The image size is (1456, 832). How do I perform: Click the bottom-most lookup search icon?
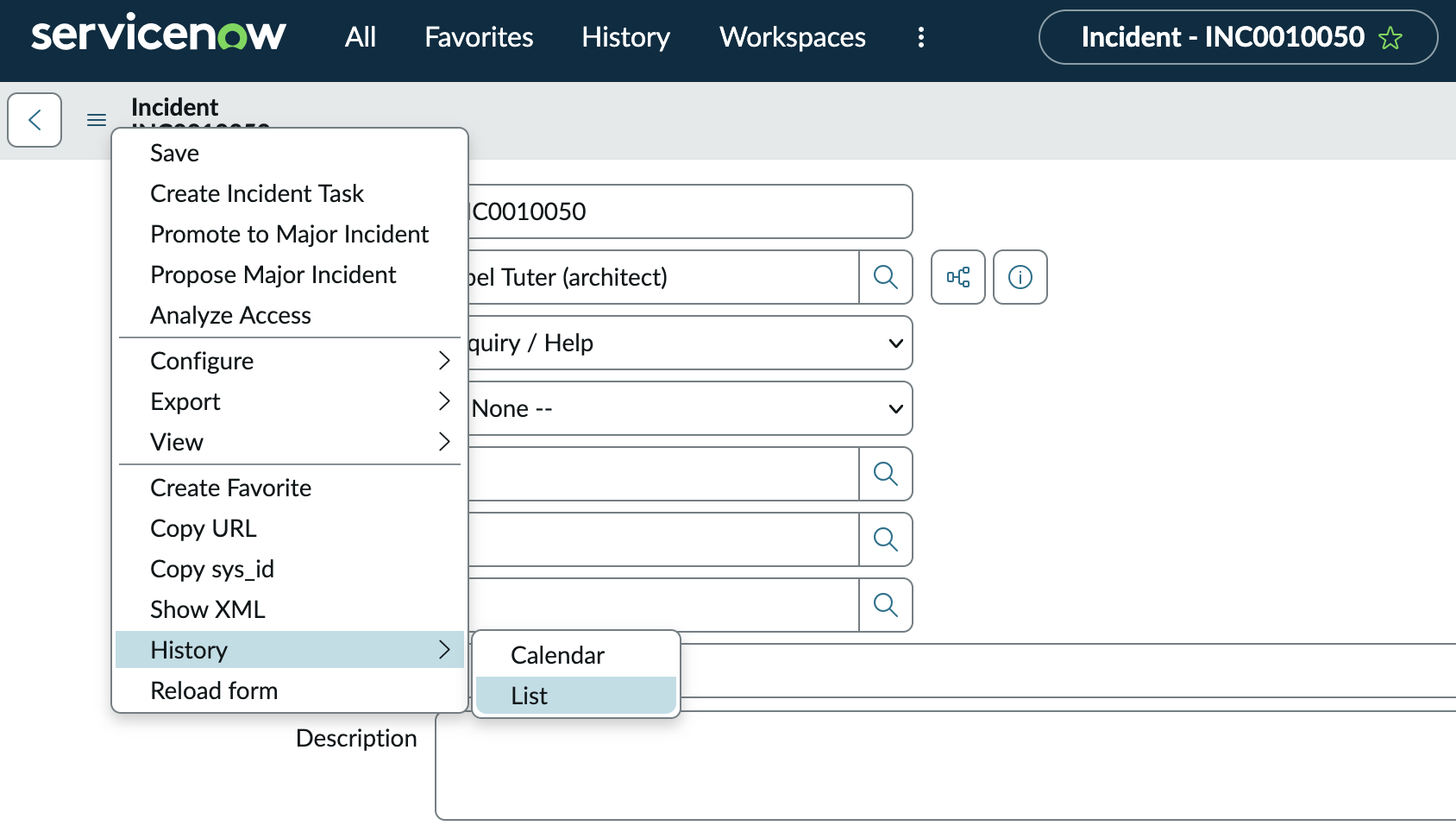885,605
